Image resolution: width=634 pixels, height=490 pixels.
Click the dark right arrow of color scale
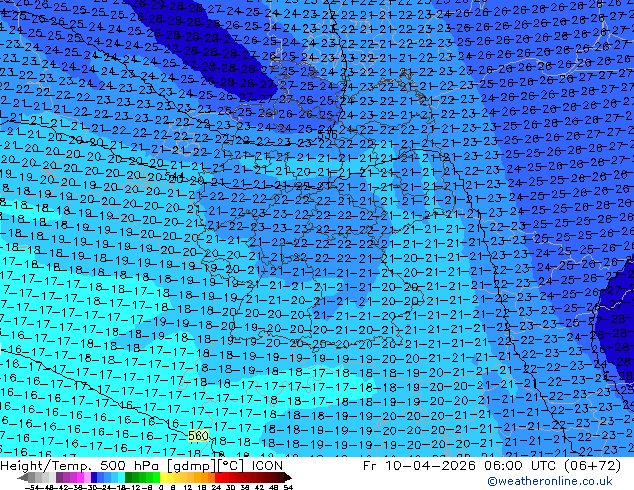tap(288, 477)
